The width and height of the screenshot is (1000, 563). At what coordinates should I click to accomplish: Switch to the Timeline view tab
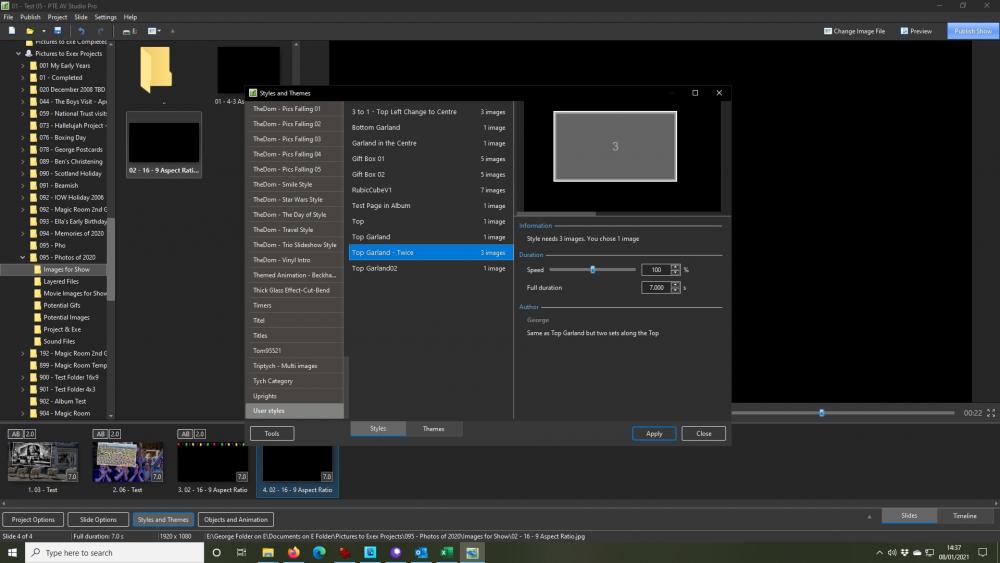tap(964, 516)
